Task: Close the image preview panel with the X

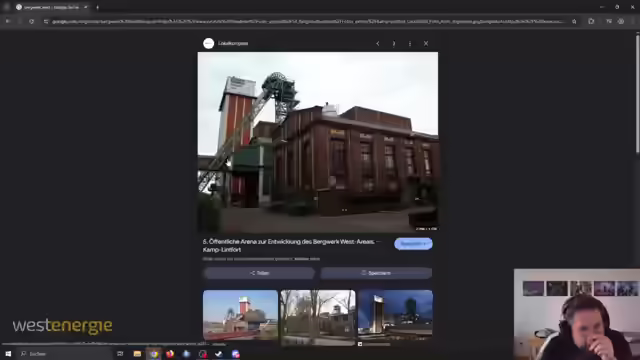Action: pyautogui.click(x=426, y=43)
